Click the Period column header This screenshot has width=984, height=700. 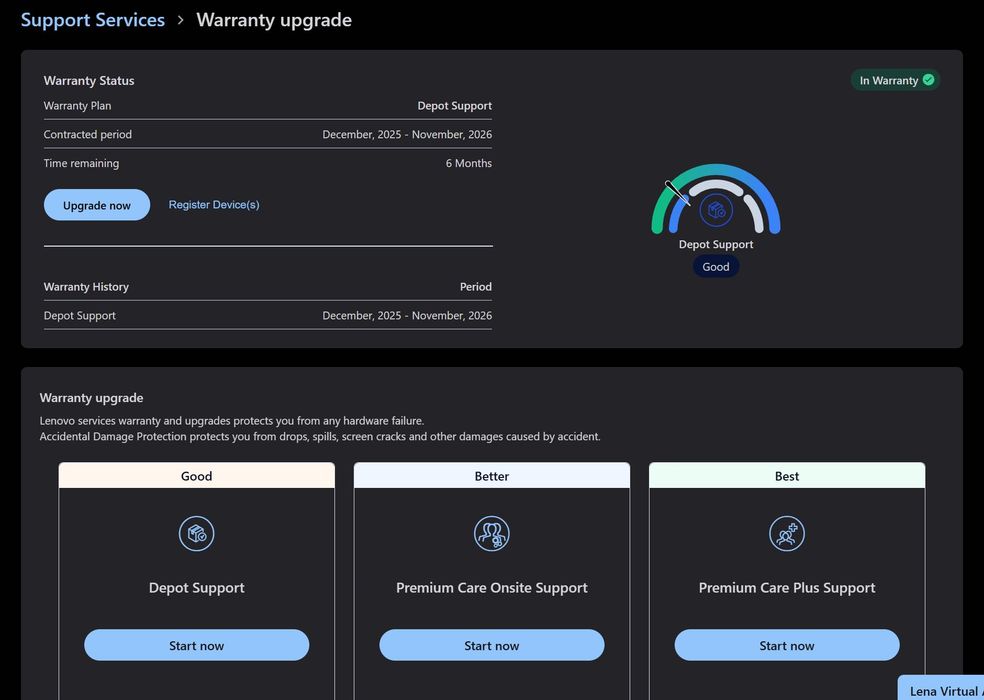(x=476, y=287)
